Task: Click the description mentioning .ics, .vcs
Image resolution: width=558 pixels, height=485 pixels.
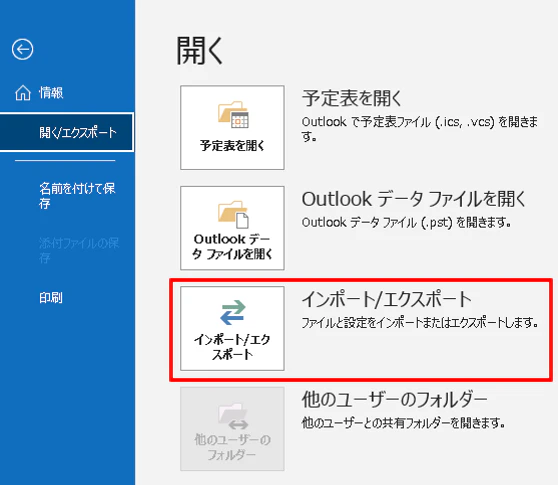Action: (x=420, y=128)
